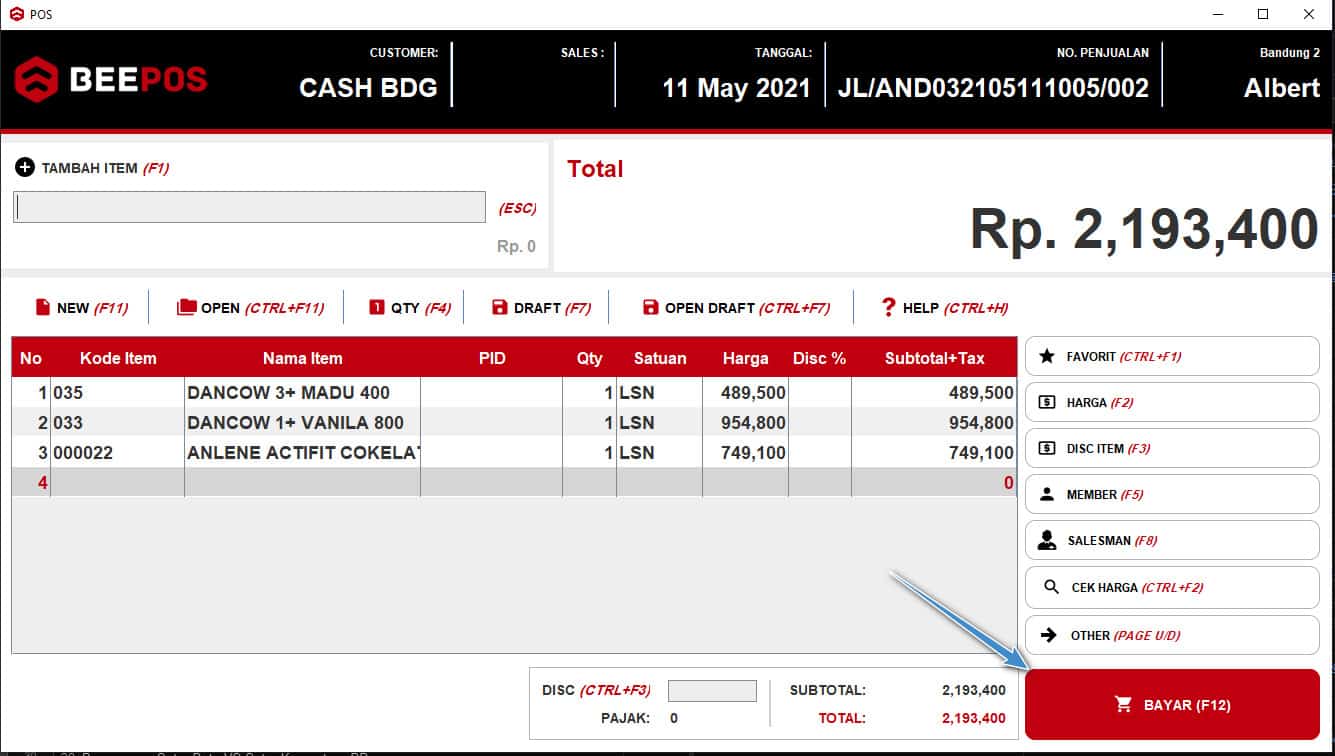Click the NEW document icon
1335x756 pixels.
(43, 307)
